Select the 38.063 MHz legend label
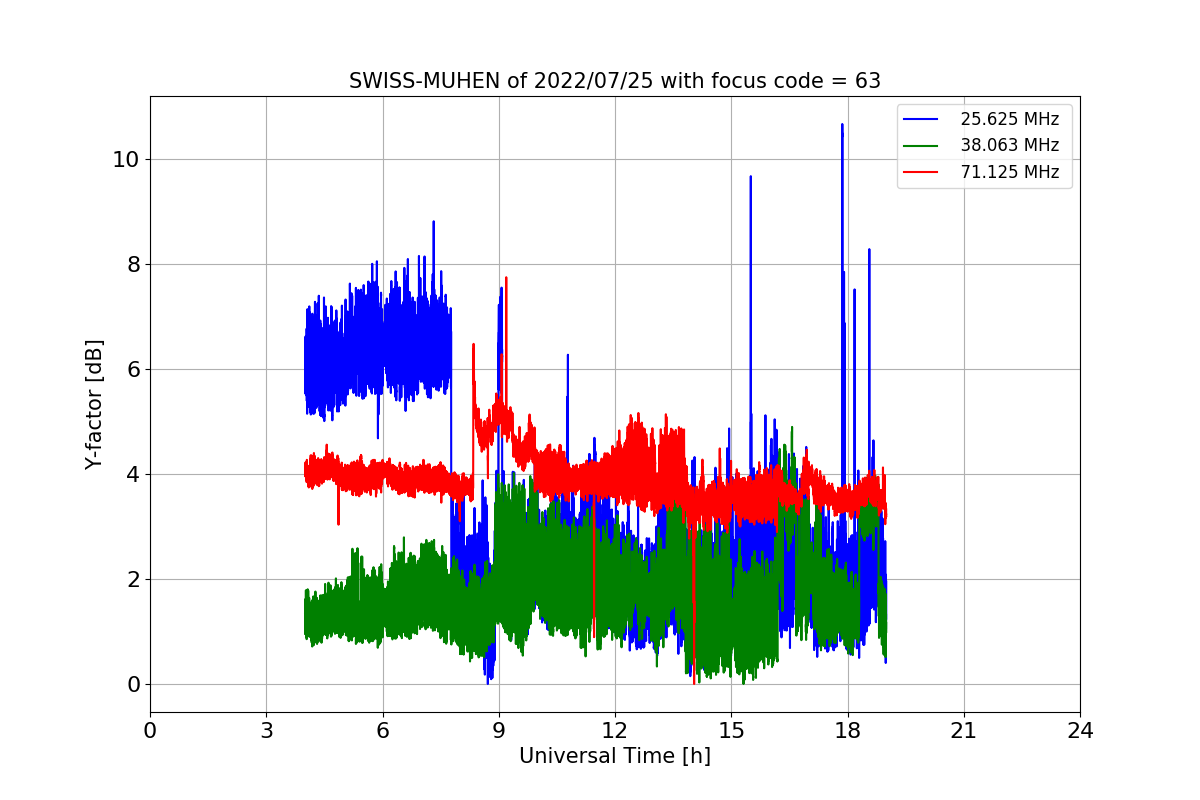This screenshot has width=1200, height=800. pos(1009,145)
